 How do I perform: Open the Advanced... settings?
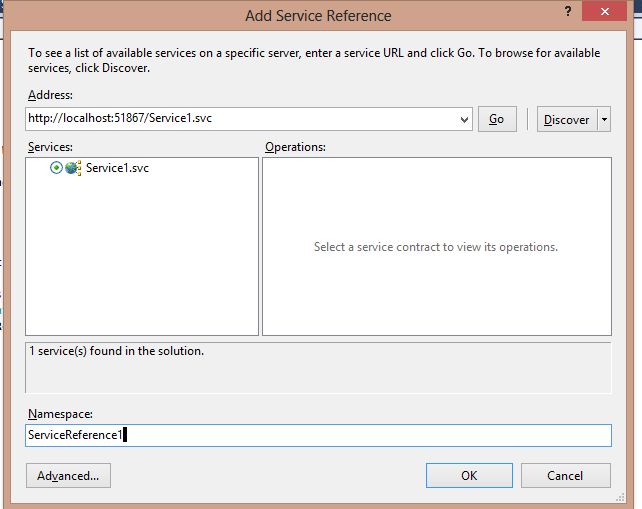(x=68, y=476)
